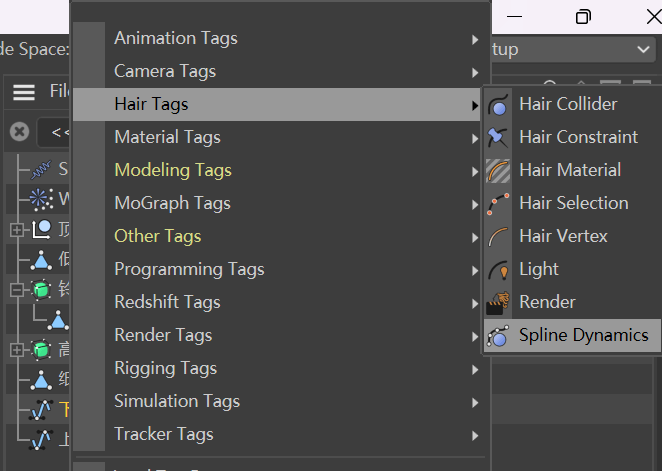Screen dimensions: 662x471
Task: Minimize the application window
Action: tap(514, 17)
